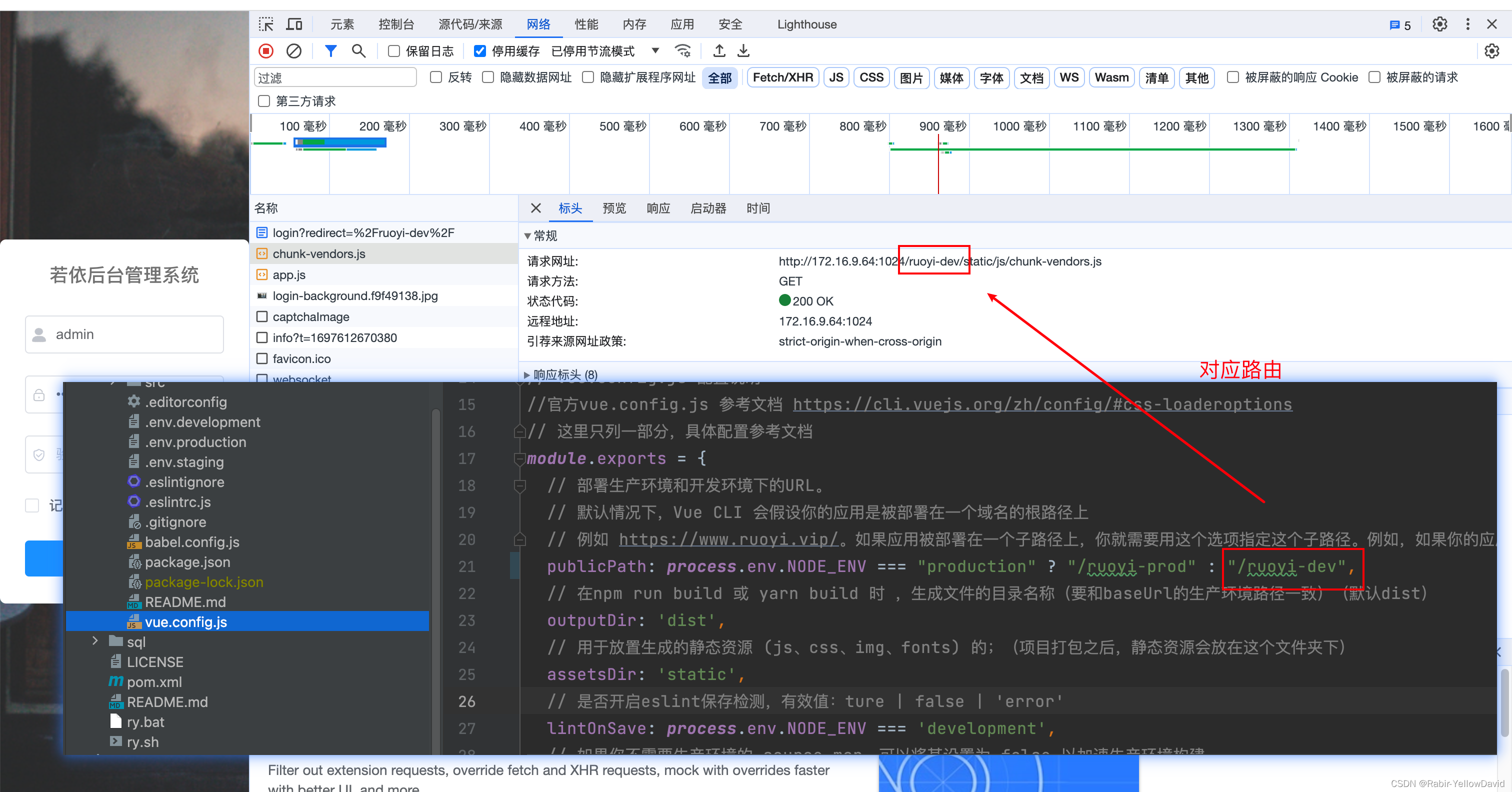Toggle the network filter funnel icon
1512x792 pixels.
[330, 51]
